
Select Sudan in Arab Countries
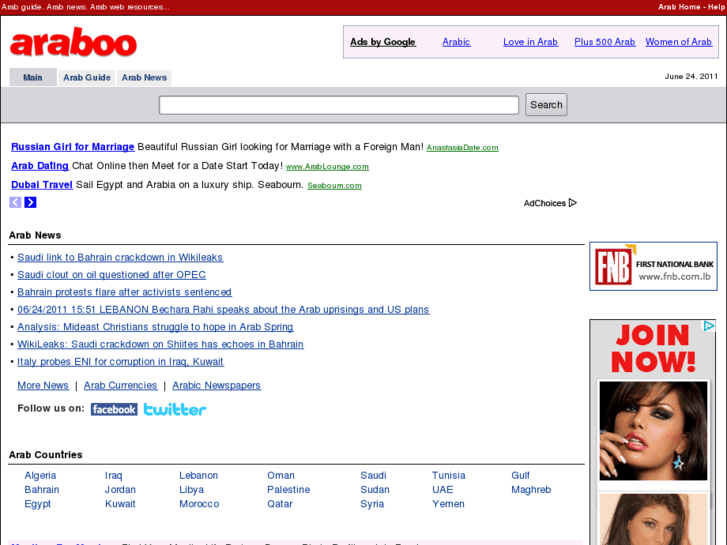click(x=375, y=490)
